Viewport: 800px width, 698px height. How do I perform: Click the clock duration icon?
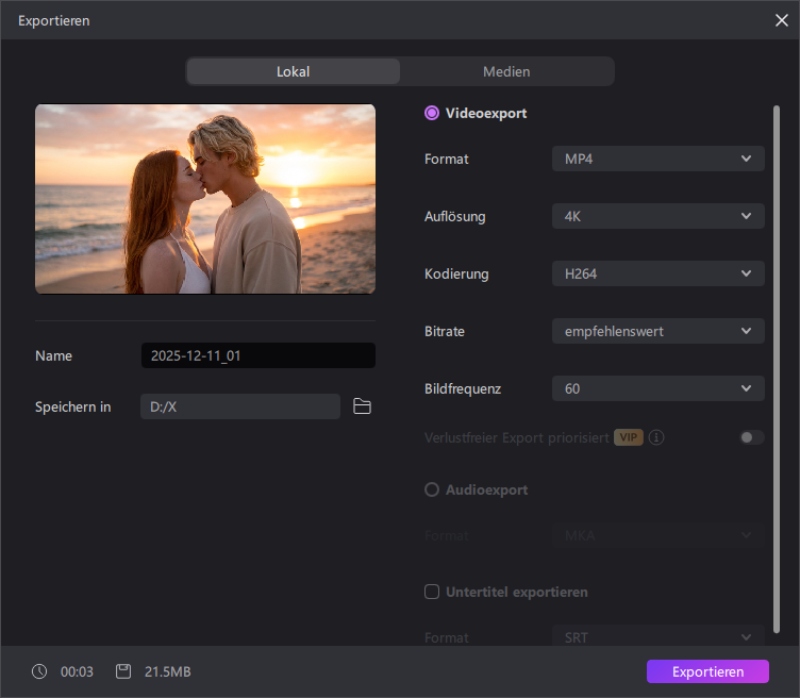pos(39,671)
